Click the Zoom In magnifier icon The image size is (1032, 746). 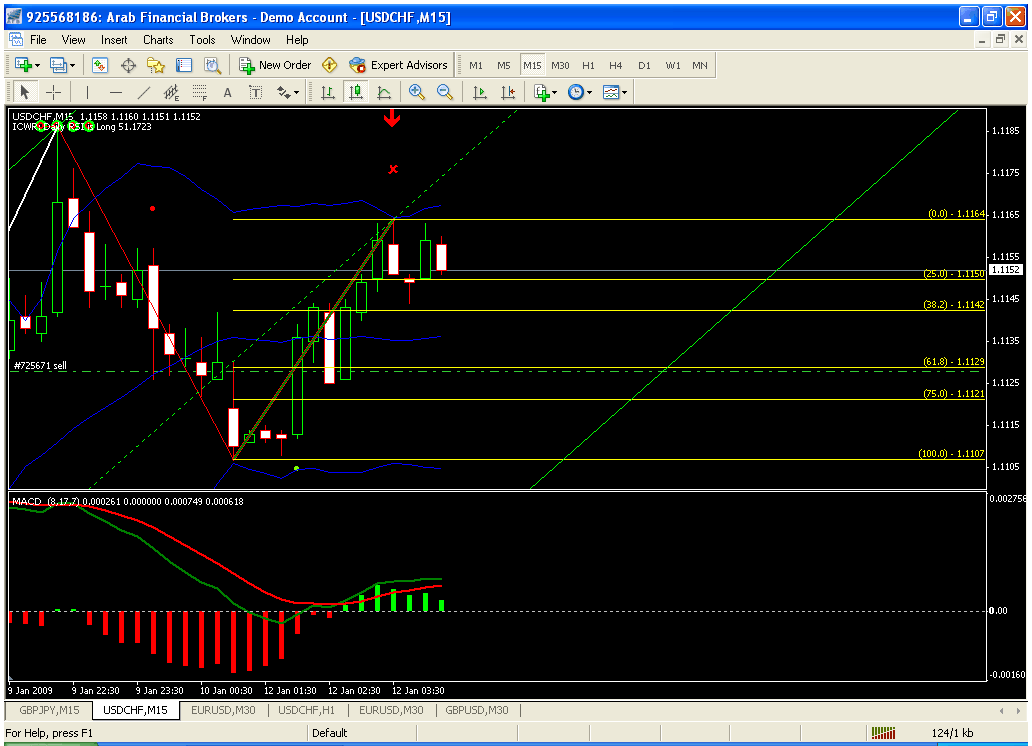pyautogui.click(x=416, y=93)
